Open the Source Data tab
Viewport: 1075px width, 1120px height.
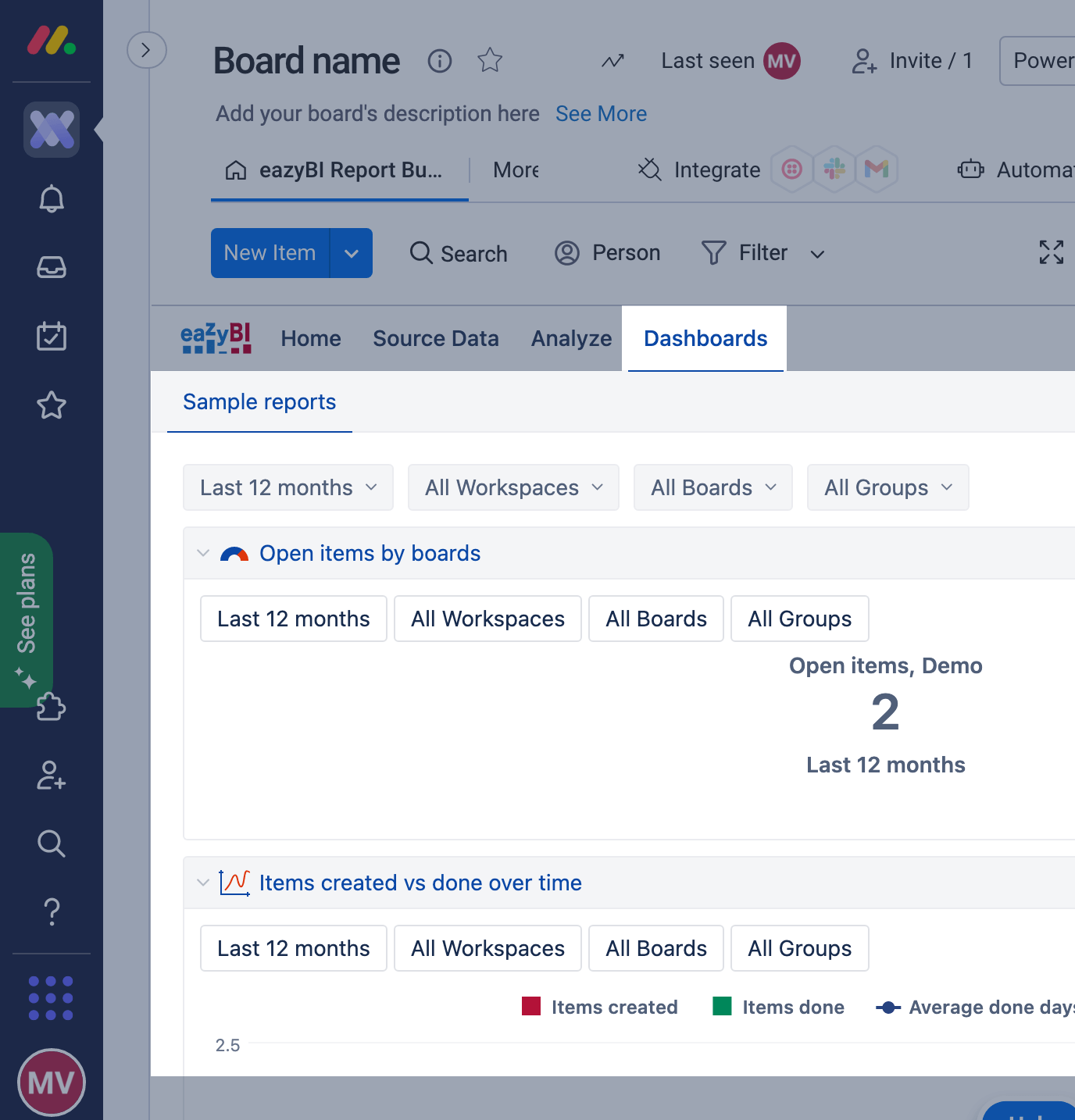click(435, 338)
